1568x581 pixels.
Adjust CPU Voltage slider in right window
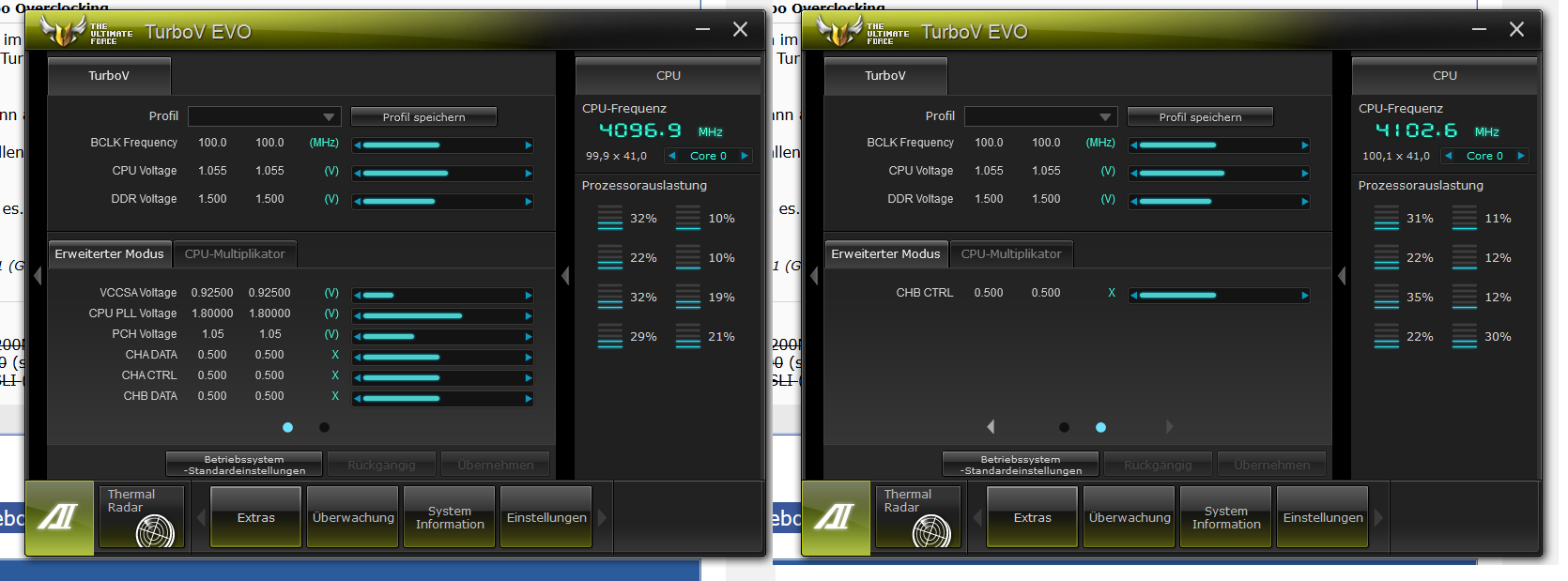[x=1220, y=174]
